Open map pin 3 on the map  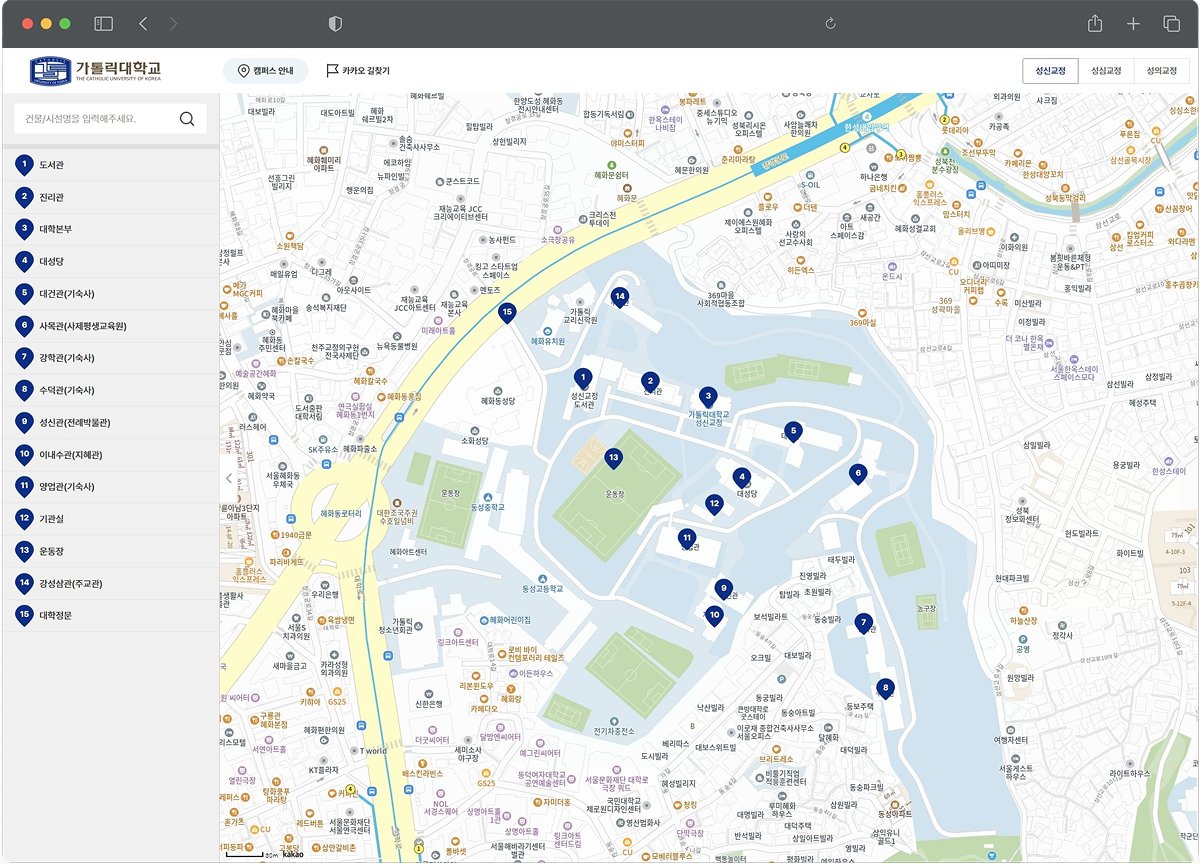pyautogui.click(x=708, y=397)
